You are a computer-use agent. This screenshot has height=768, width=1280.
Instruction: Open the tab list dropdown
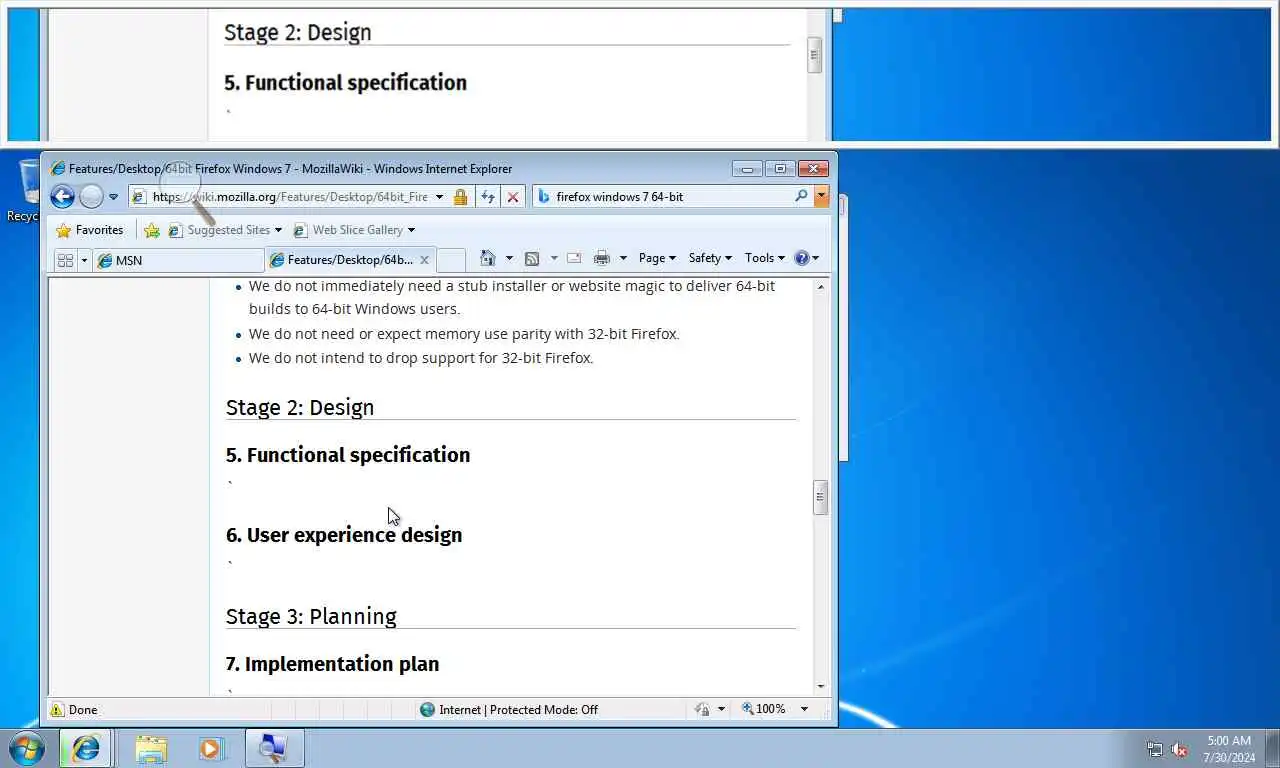pos(84,260)
